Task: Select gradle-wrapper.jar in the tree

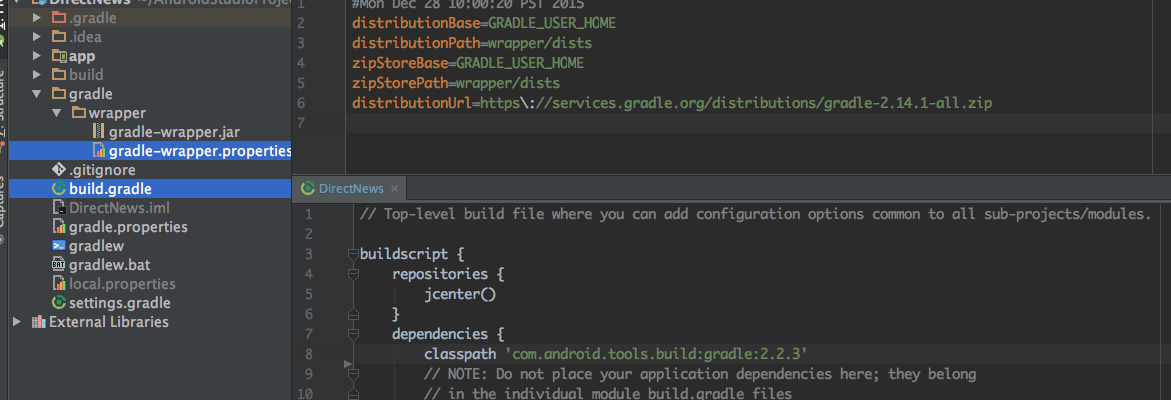Action: tap(174, 132)
